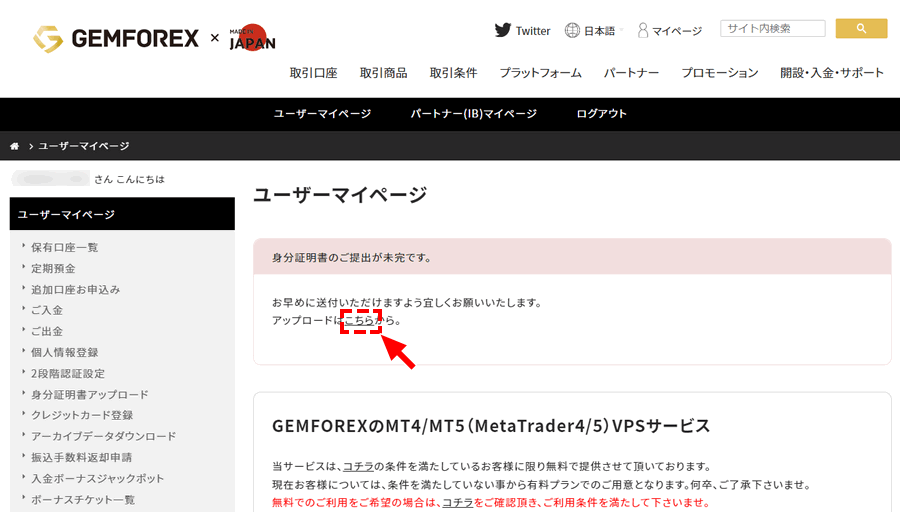Focus the サイト内検索 search field
This screenshot has width=900, height=512.
(773, 28)
